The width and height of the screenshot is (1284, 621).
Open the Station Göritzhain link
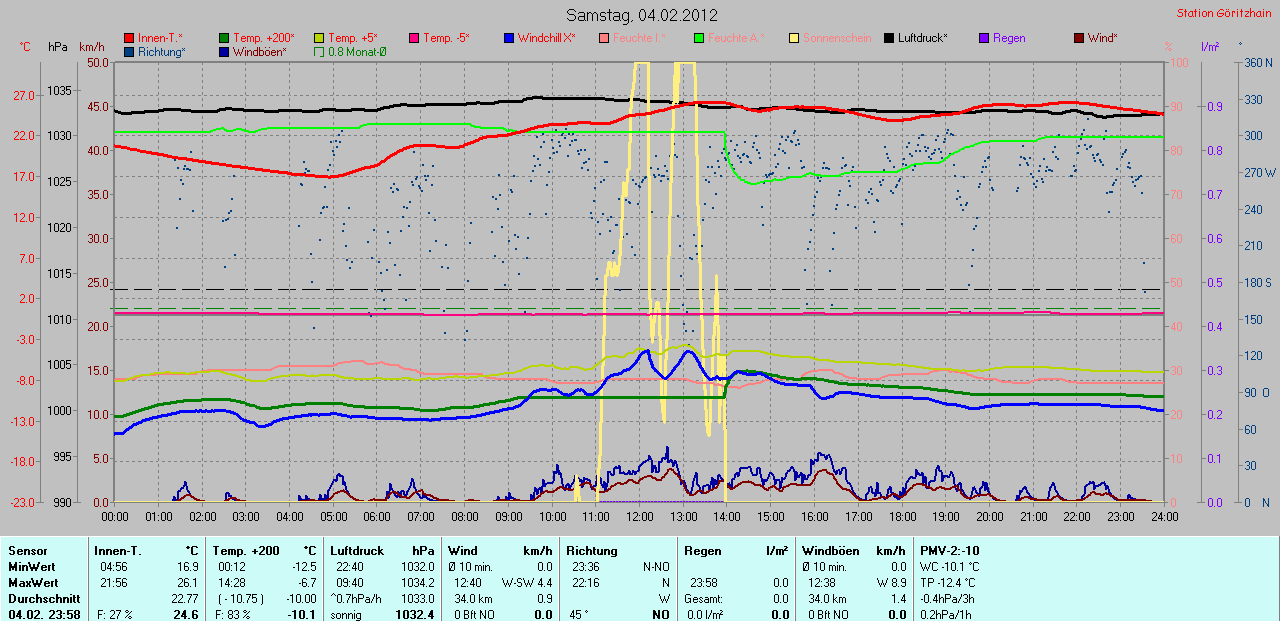pyautogui.click(x=1225, y=14)
